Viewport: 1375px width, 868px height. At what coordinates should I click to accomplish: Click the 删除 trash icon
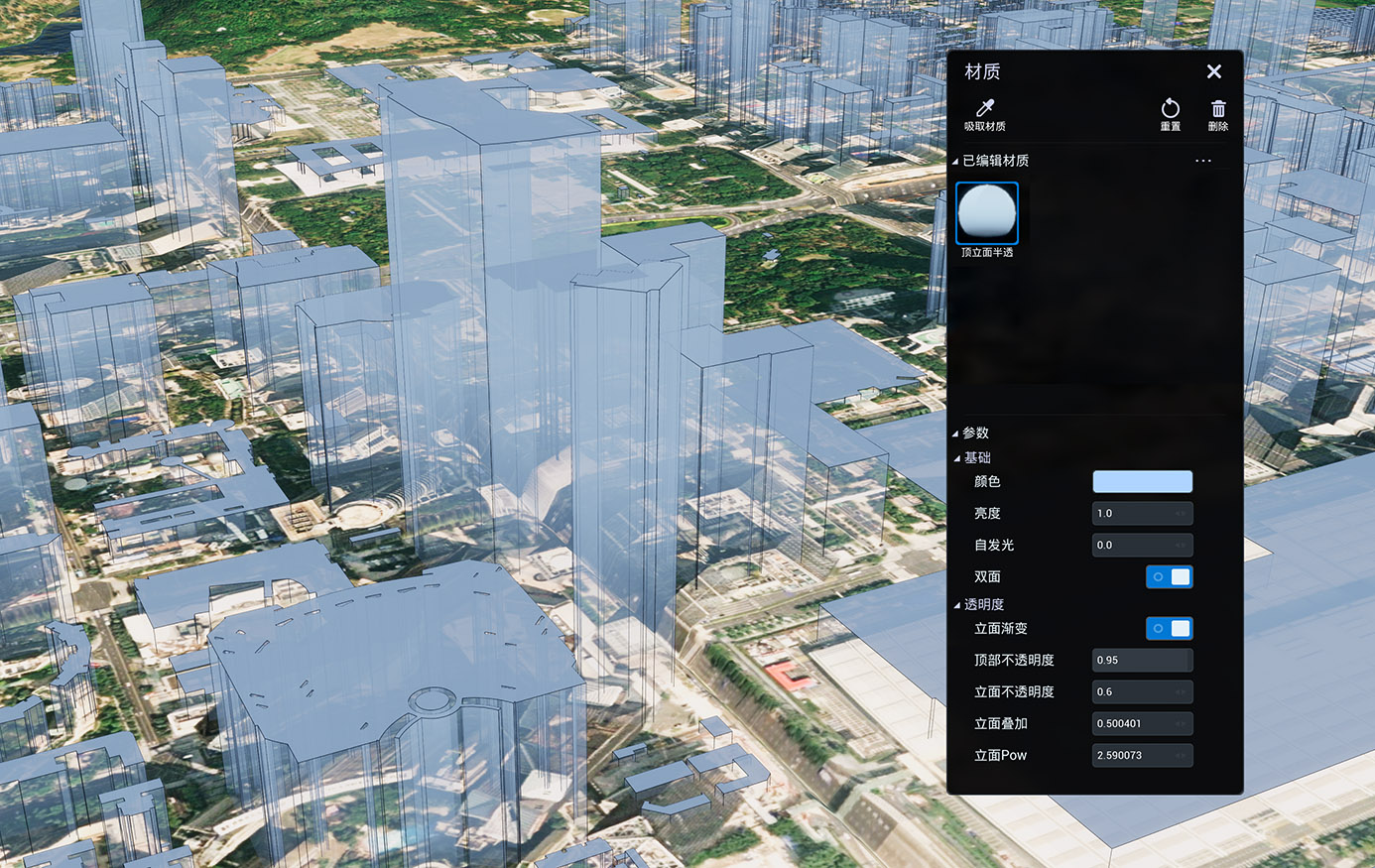click(x=1217, y=113)
